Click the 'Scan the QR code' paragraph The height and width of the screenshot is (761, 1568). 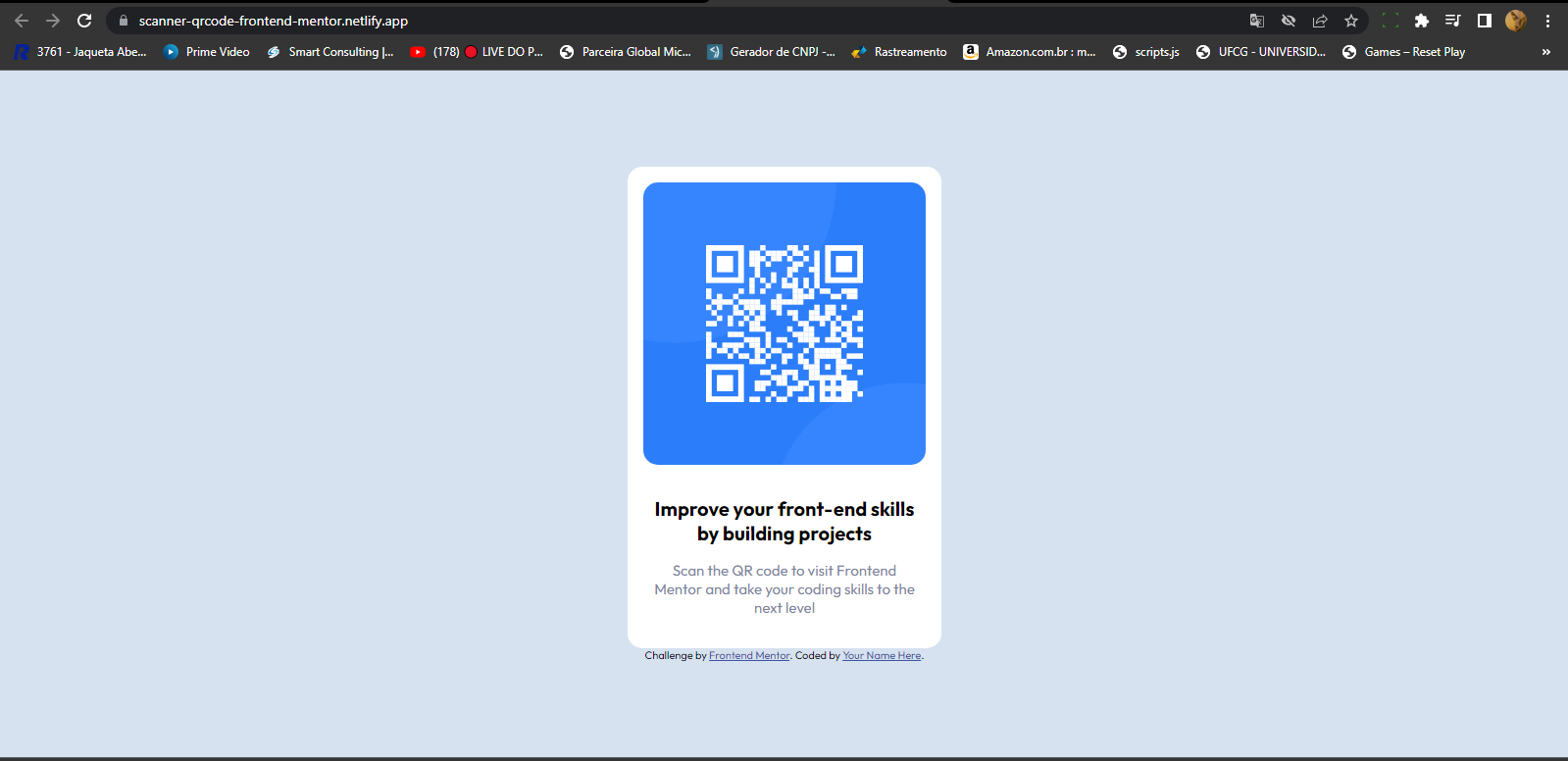(784, 589)
